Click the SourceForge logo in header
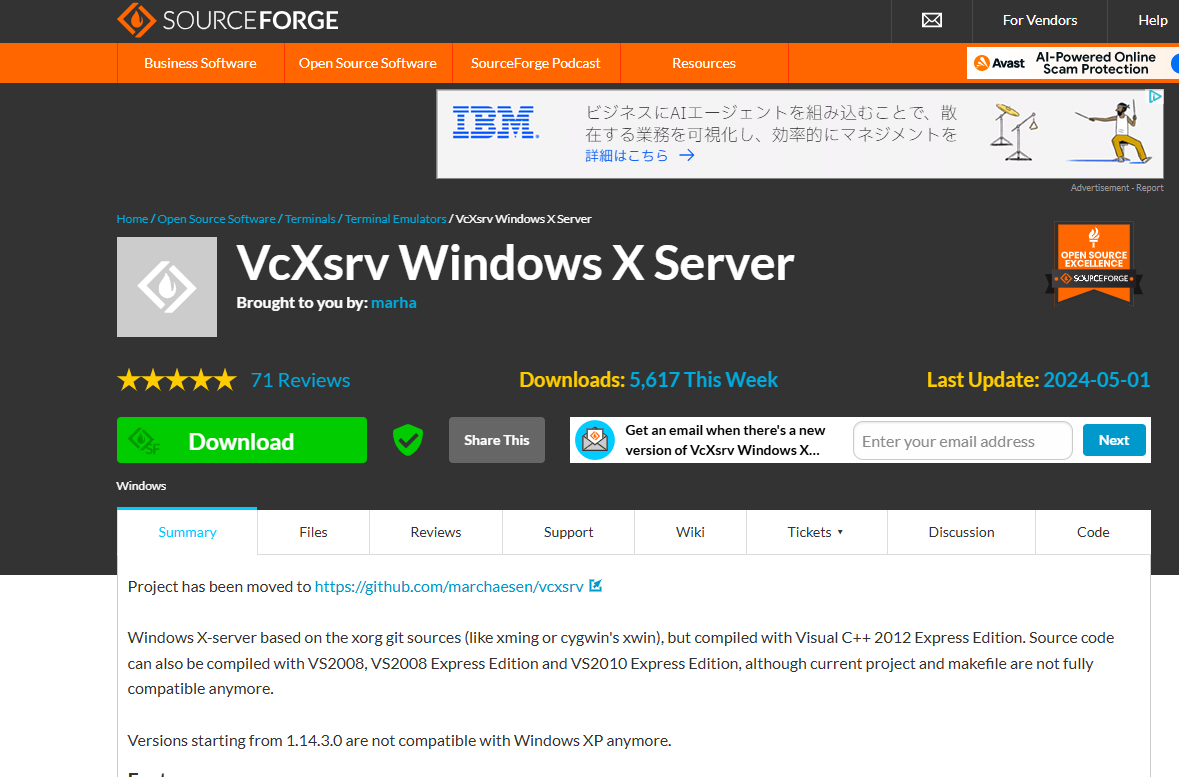 point(228,20)
